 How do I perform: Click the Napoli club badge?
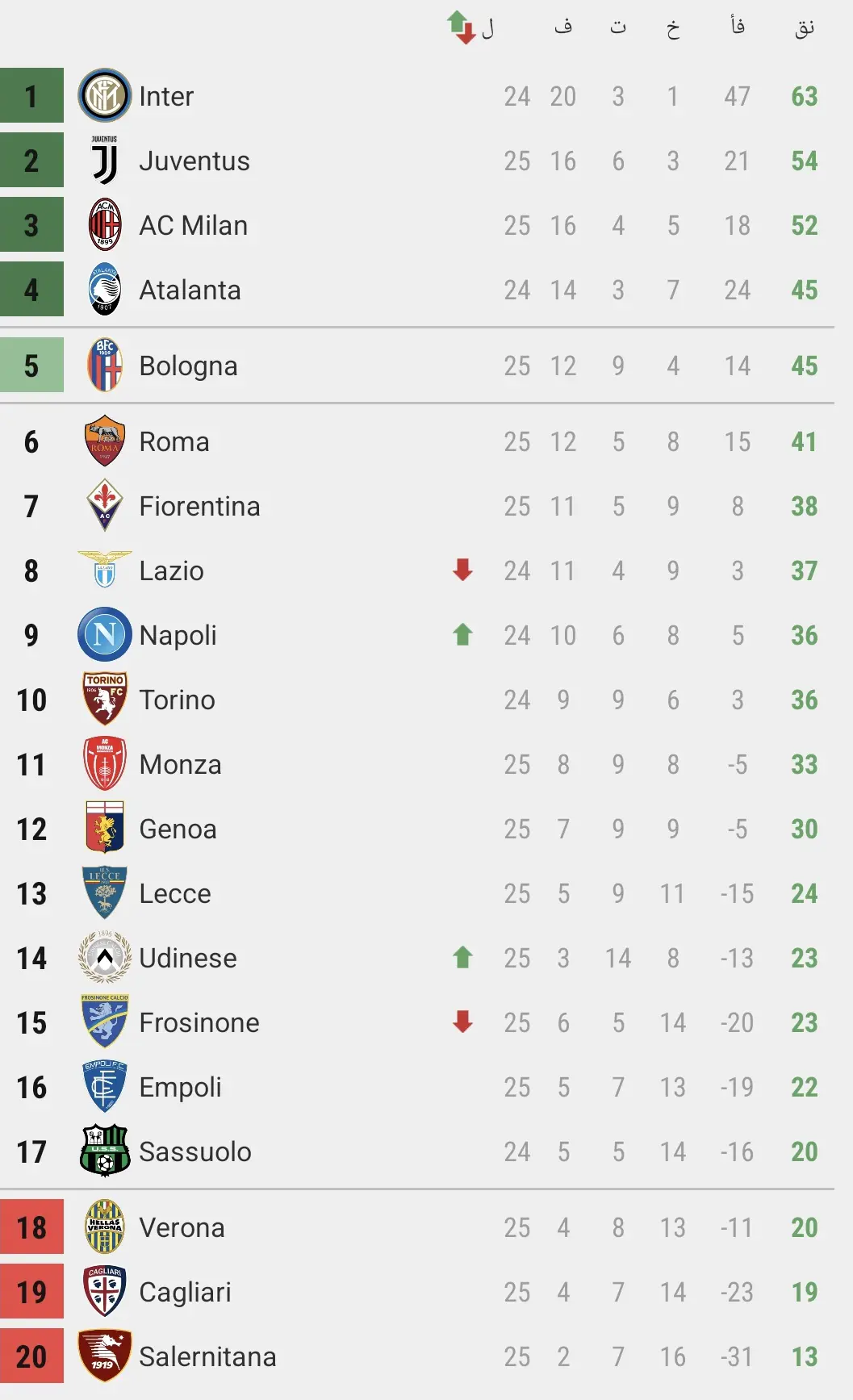coord(104,634)
